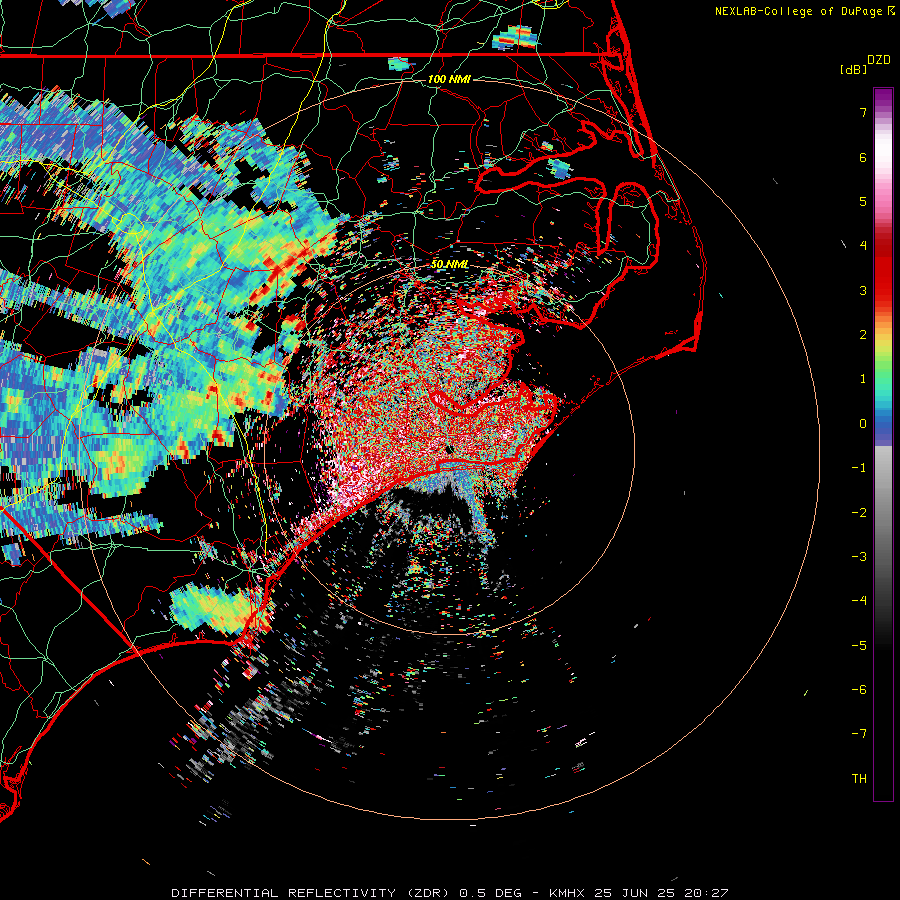
Task: Pick the yellow band near 2 dB
Action: click(x=883, y=342)
